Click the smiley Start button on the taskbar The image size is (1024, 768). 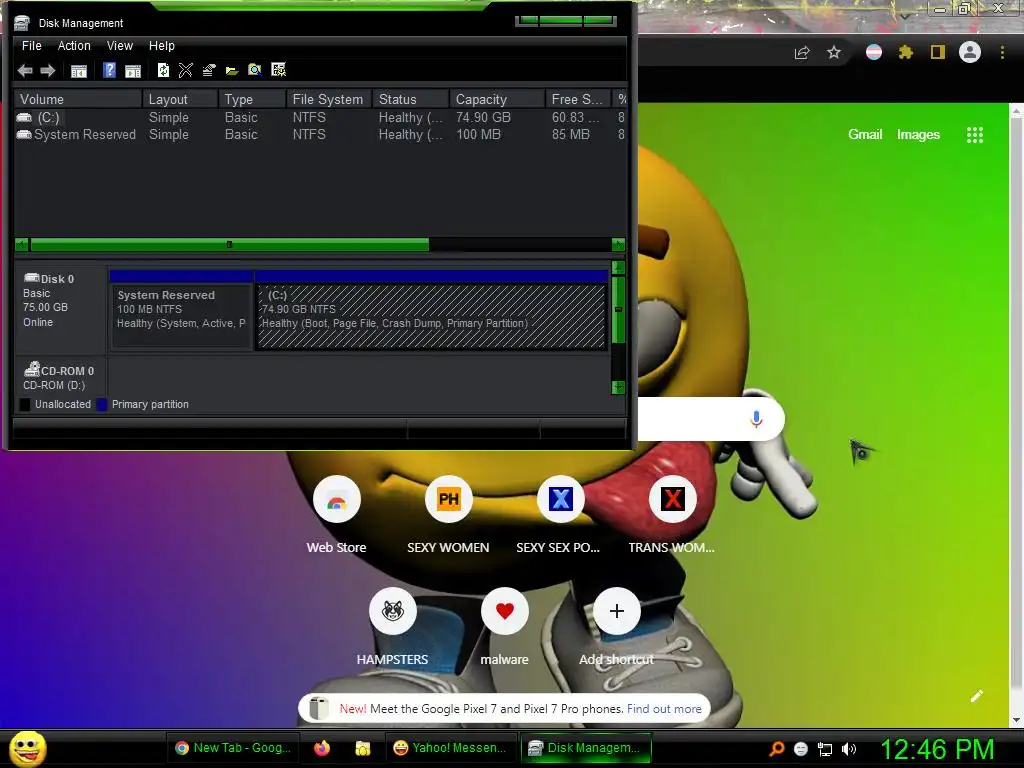point(27,748)
